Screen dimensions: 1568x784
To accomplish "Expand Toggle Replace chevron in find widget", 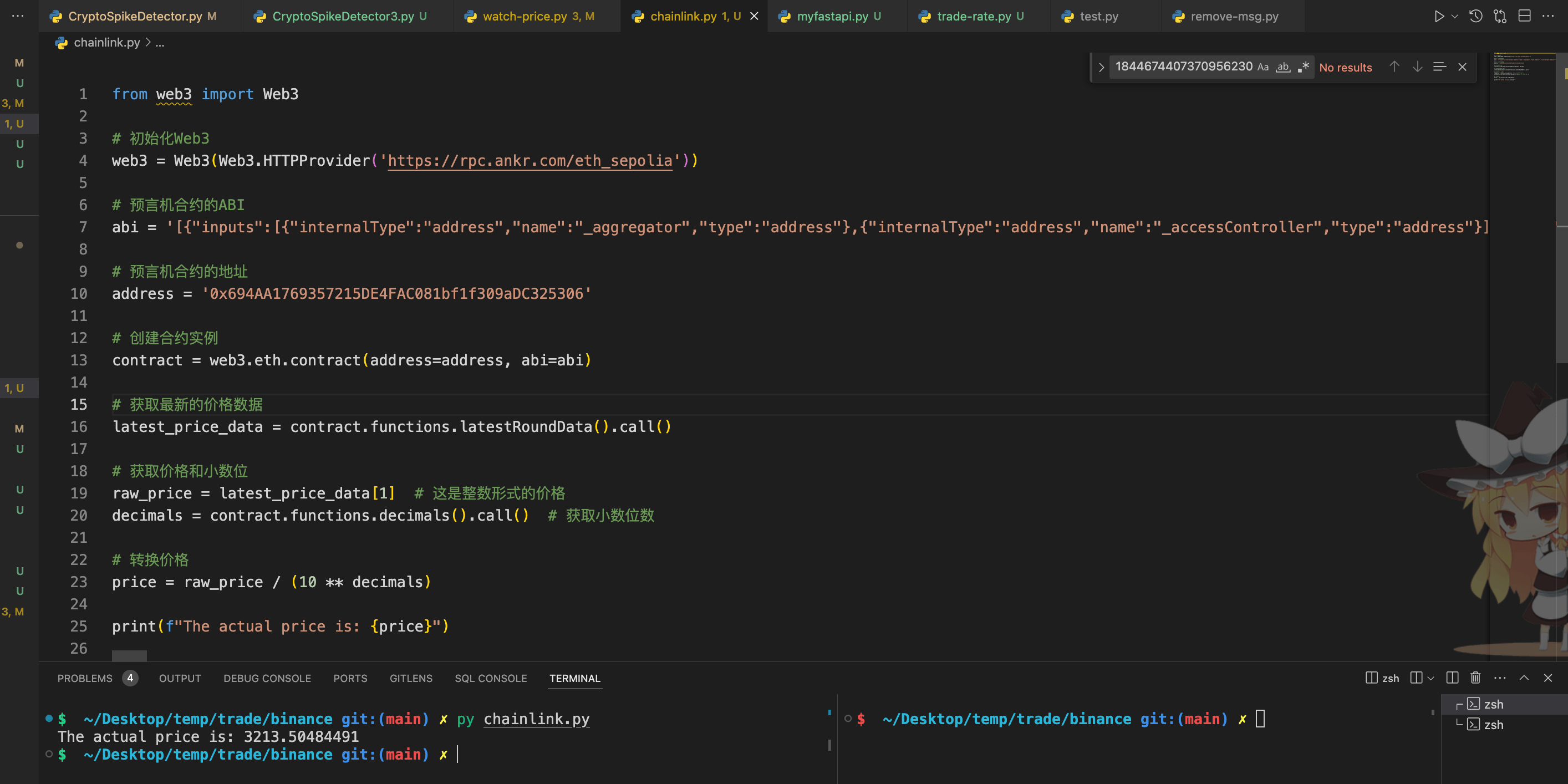I will [1101, 67].
